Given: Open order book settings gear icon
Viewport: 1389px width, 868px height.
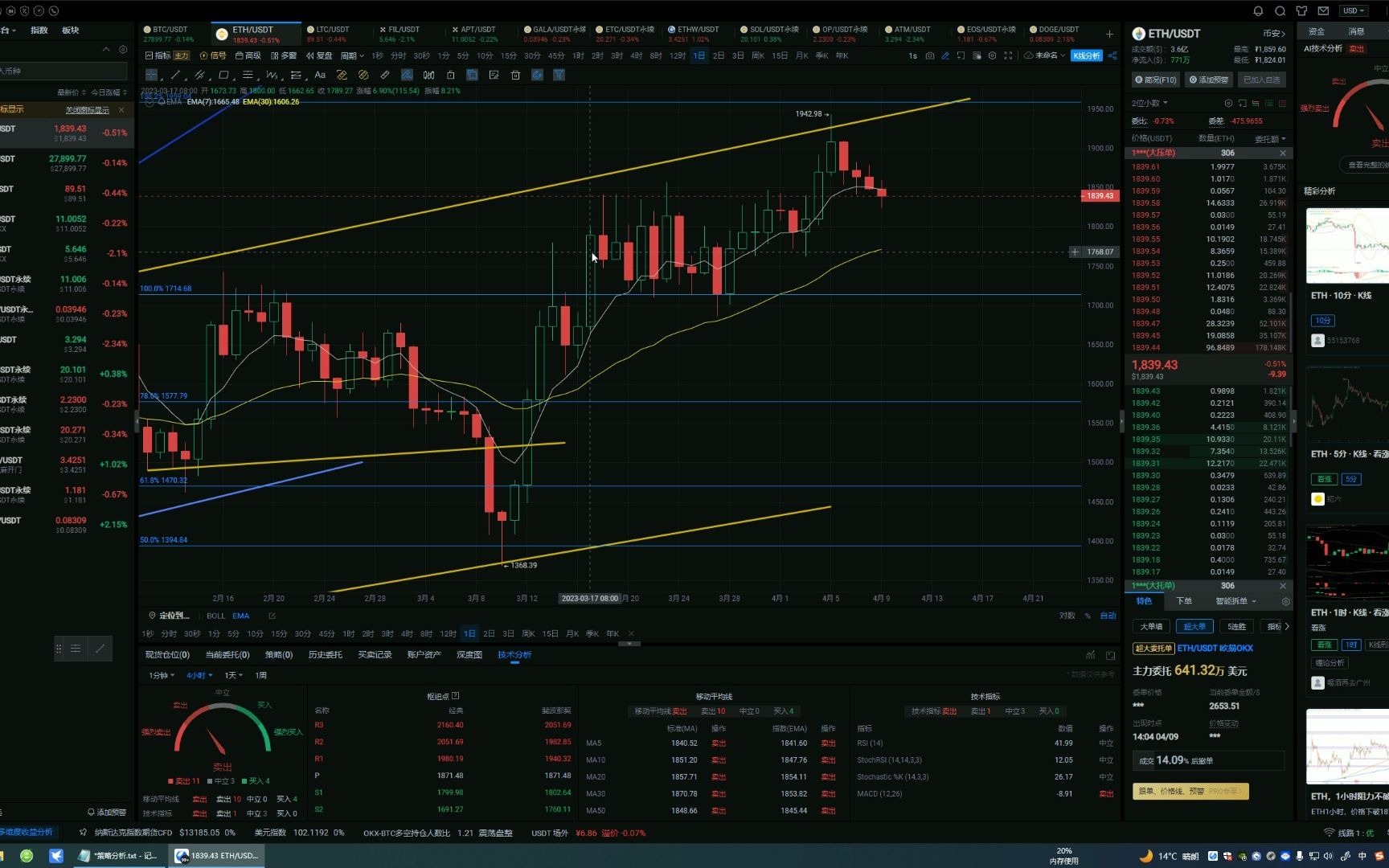Looking at the screenshot, I should (1227, 103).
